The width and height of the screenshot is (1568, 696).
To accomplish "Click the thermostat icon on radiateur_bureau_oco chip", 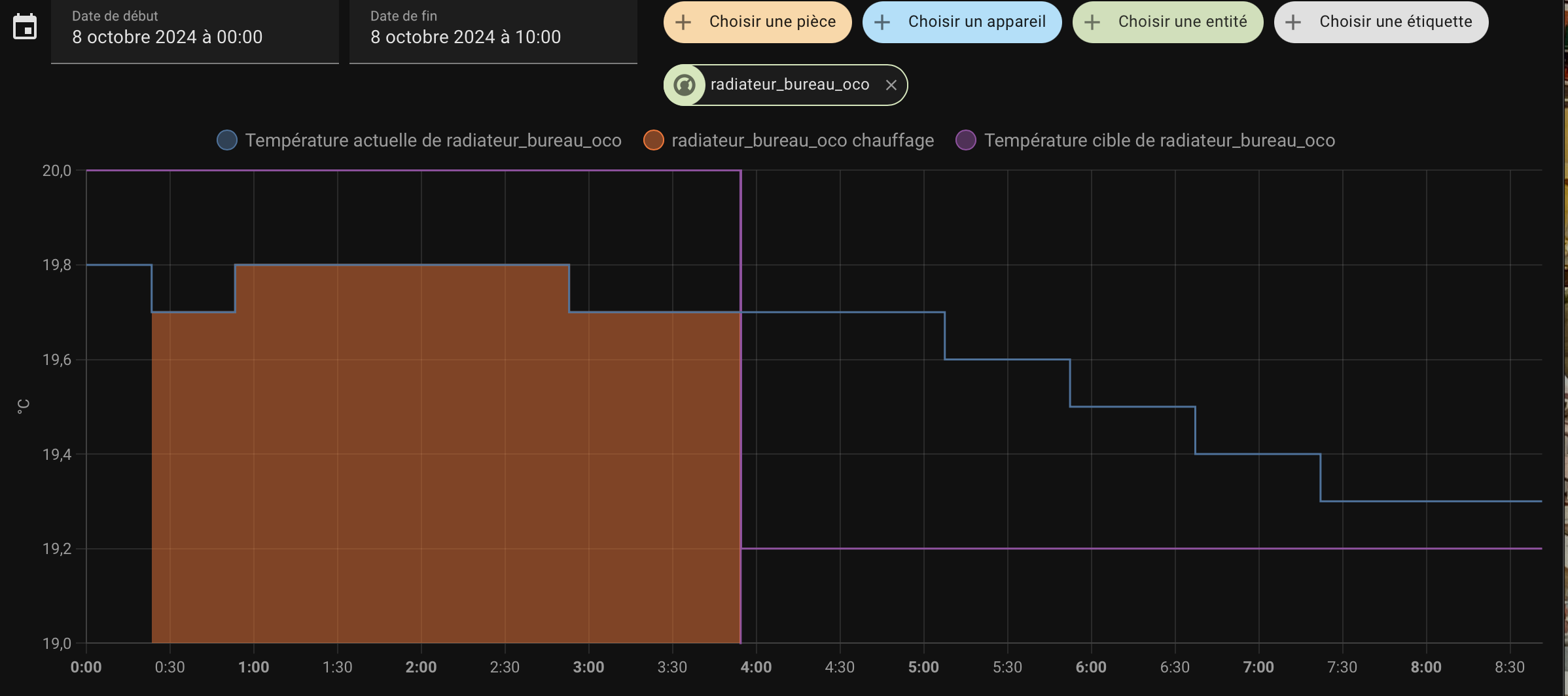I will point(685,85).
